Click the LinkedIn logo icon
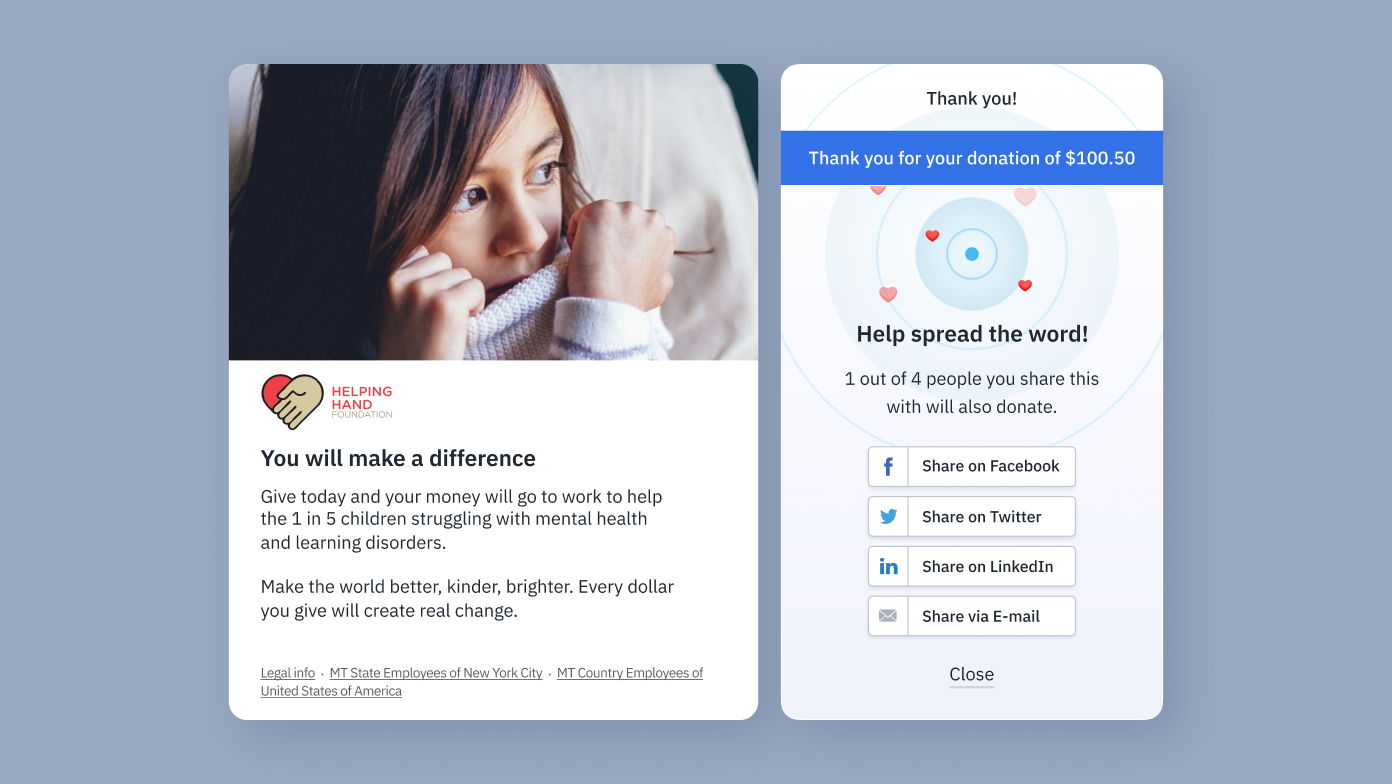The height and width of the screenshot is (784, 1392). (888, 567)
